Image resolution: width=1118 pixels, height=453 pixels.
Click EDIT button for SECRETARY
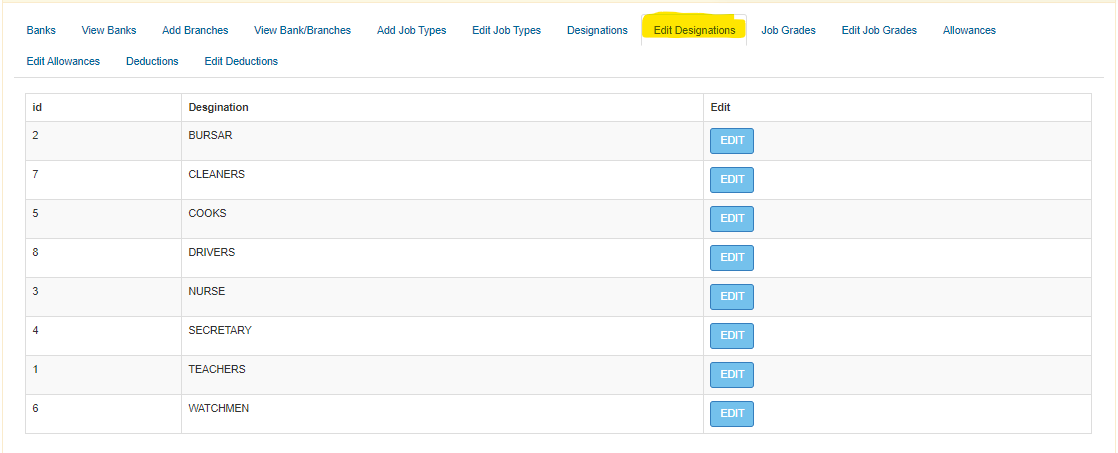(x=731, y=336)
